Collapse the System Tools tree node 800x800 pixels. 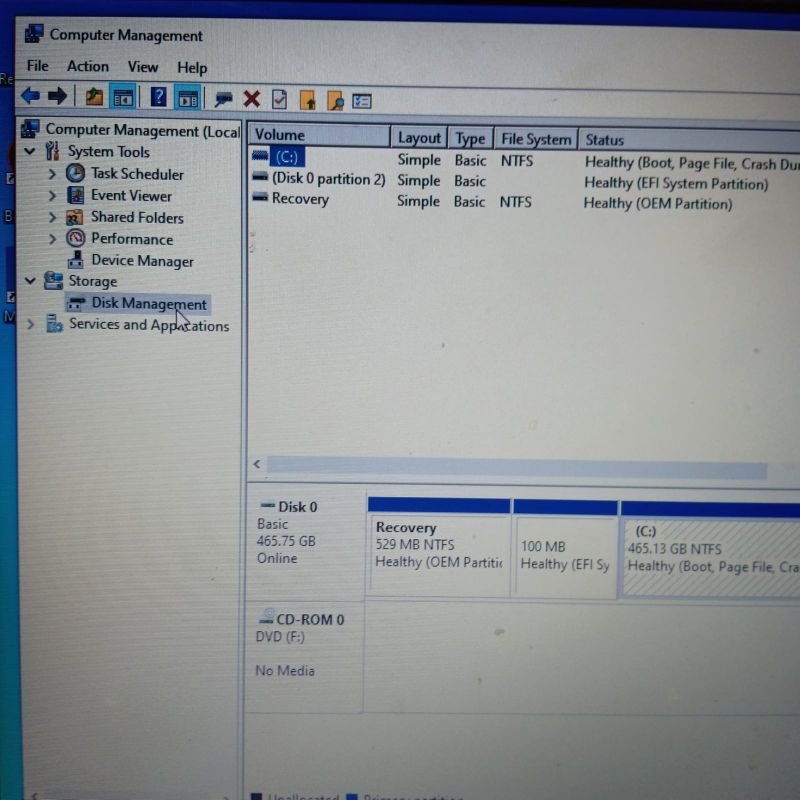coord(30,152)
